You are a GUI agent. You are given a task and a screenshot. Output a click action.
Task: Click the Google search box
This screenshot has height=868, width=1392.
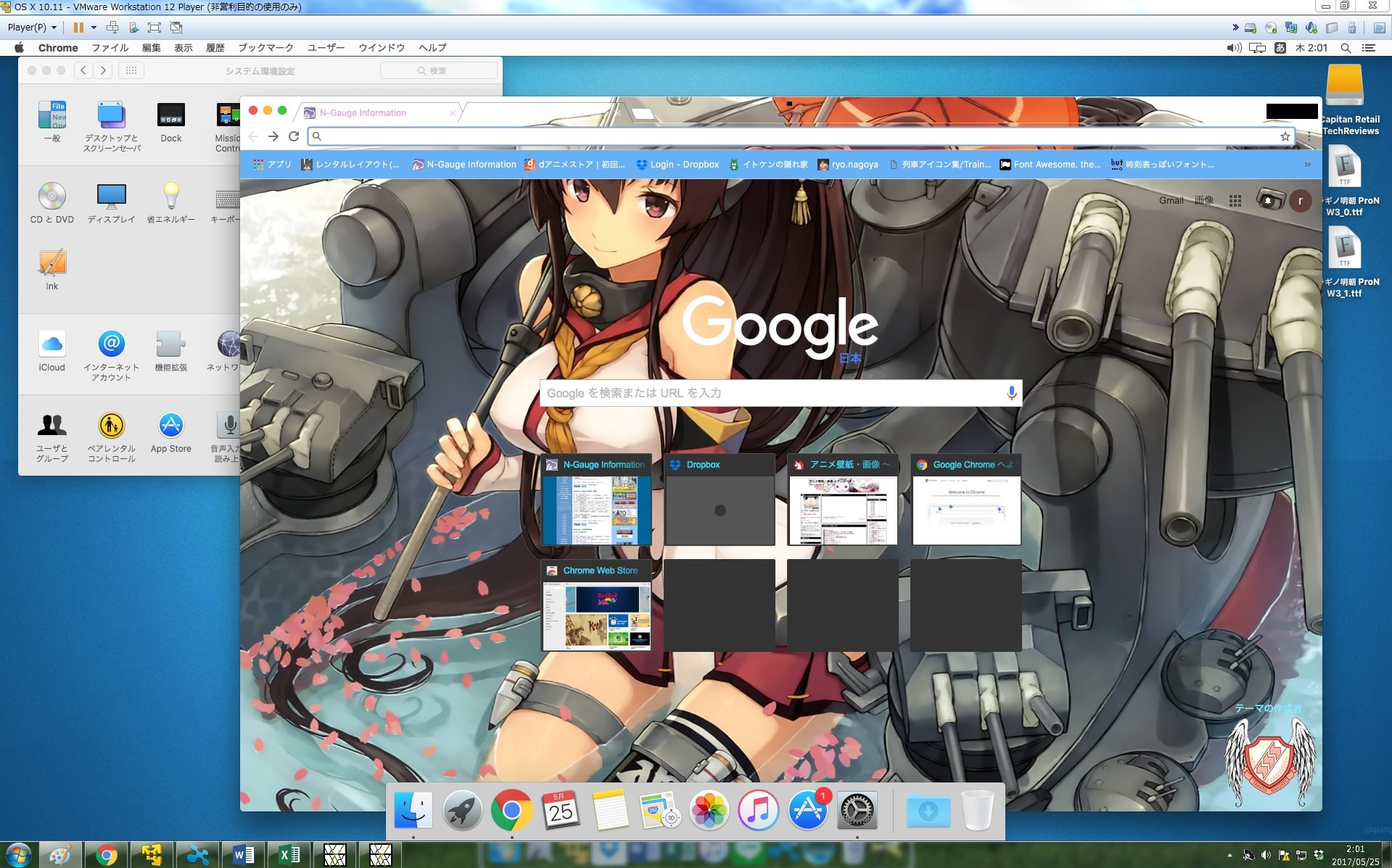[781, 393]
